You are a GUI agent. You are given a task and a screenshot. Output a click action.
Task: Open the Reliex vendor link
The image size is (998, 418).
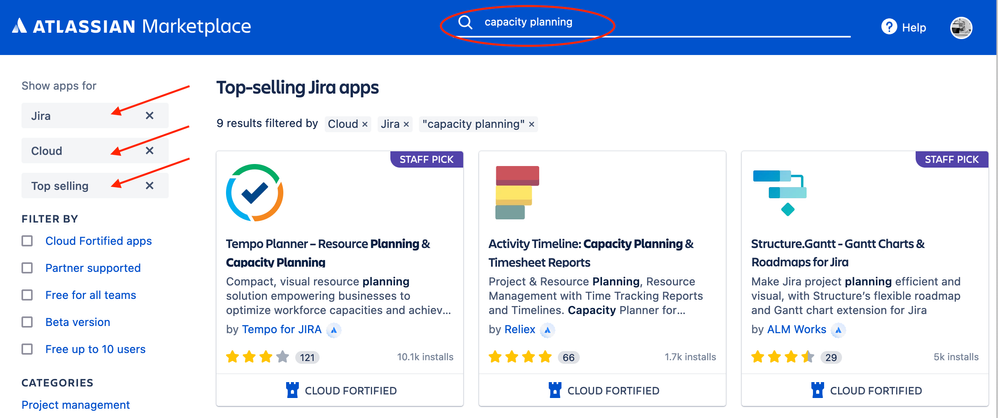[x=521, y=330]
